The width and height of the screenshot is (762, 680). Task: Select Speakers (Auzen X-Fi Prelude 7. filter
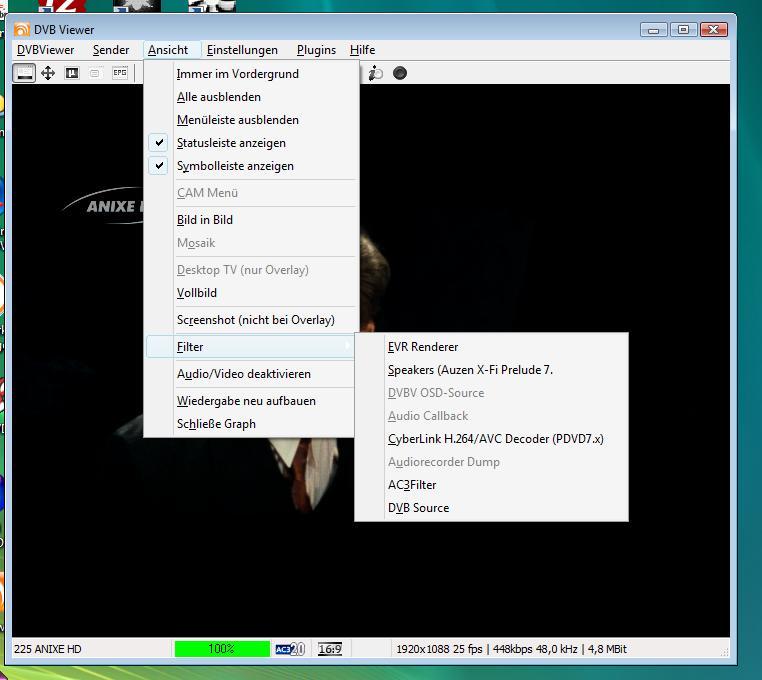[x=491, y=370]
